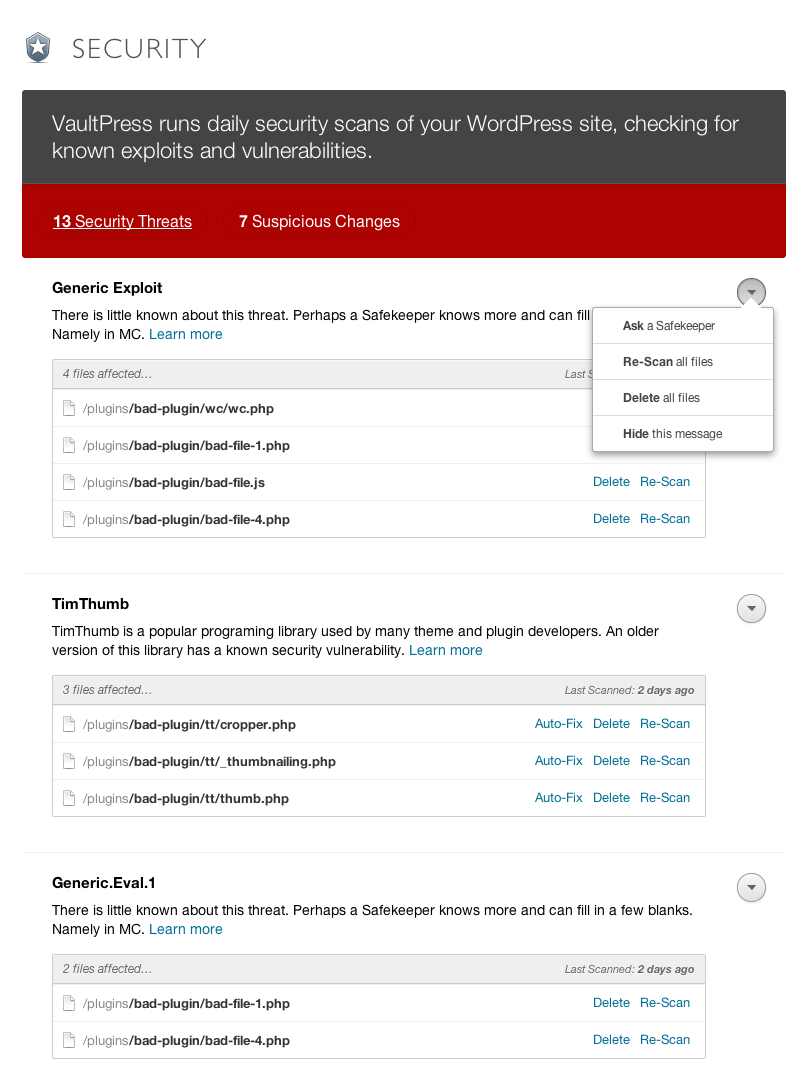Delete the tt/cropper.php file
The width and height of the screenshot is (808, 1079).
click(611, 723)
